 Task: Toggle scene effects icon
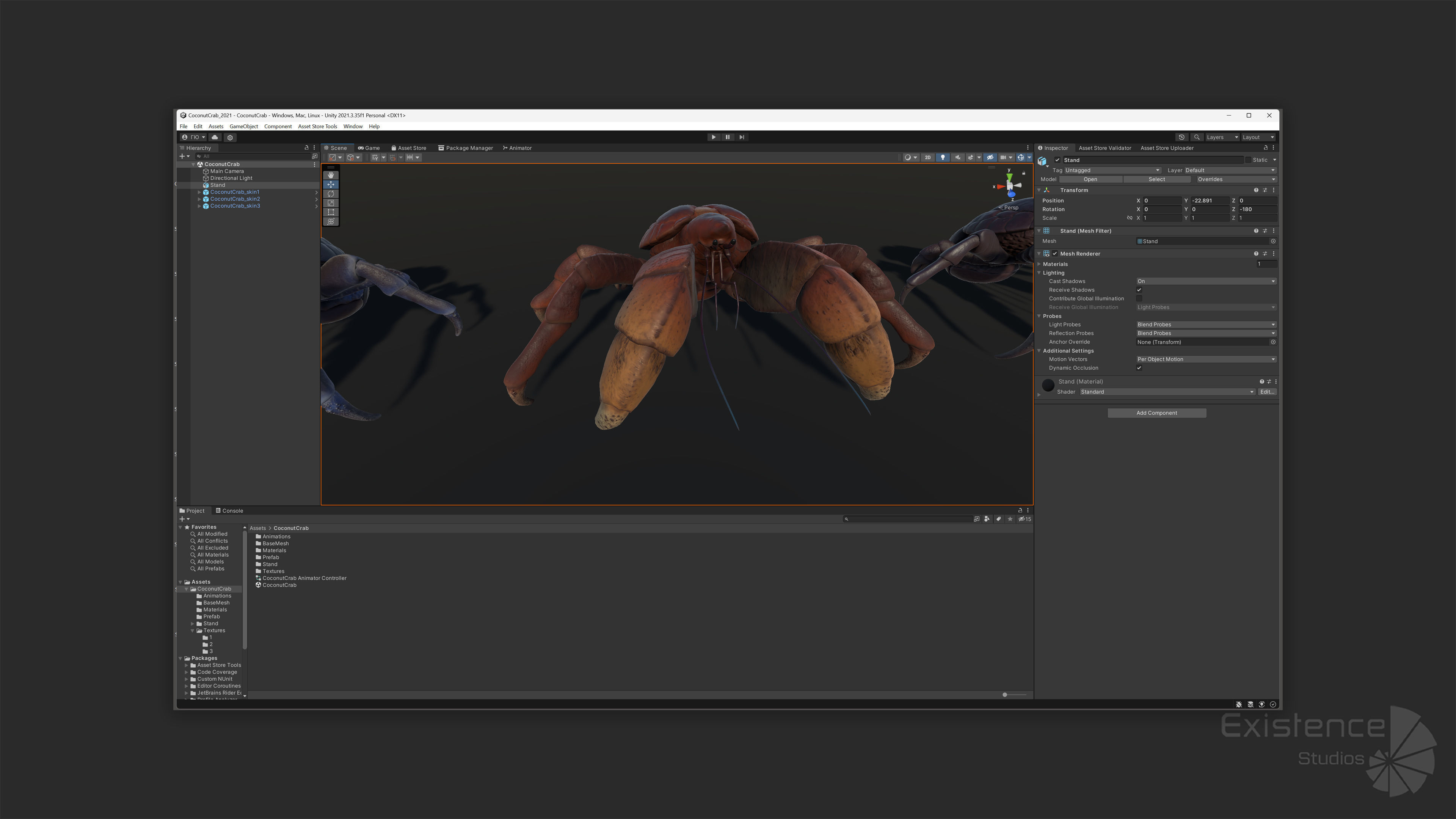(971, 158)
